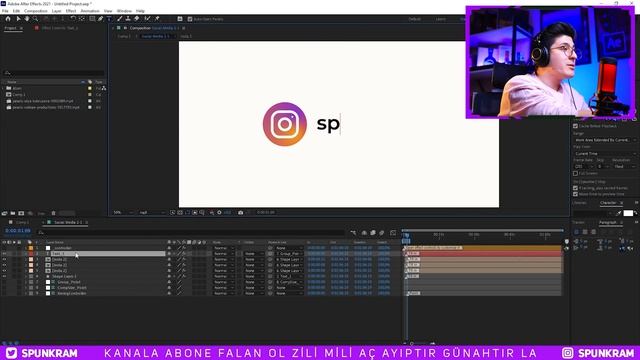Screen dimensions: 640x360
Task: Click the current time display in timeline
Action: click(x=18, y=231)
